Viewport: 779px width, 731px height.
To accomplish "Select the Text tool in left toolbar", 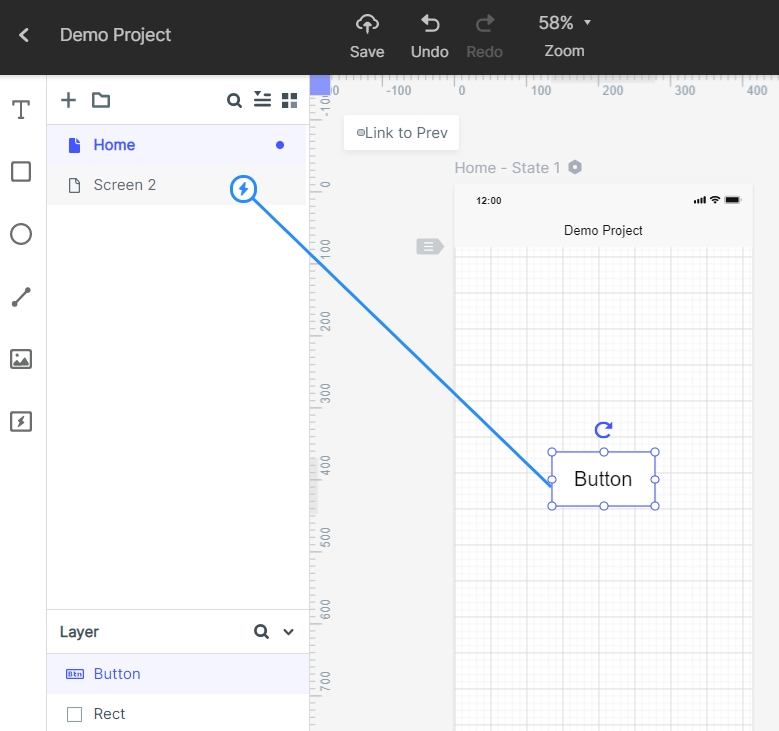I will pos(21,110).
